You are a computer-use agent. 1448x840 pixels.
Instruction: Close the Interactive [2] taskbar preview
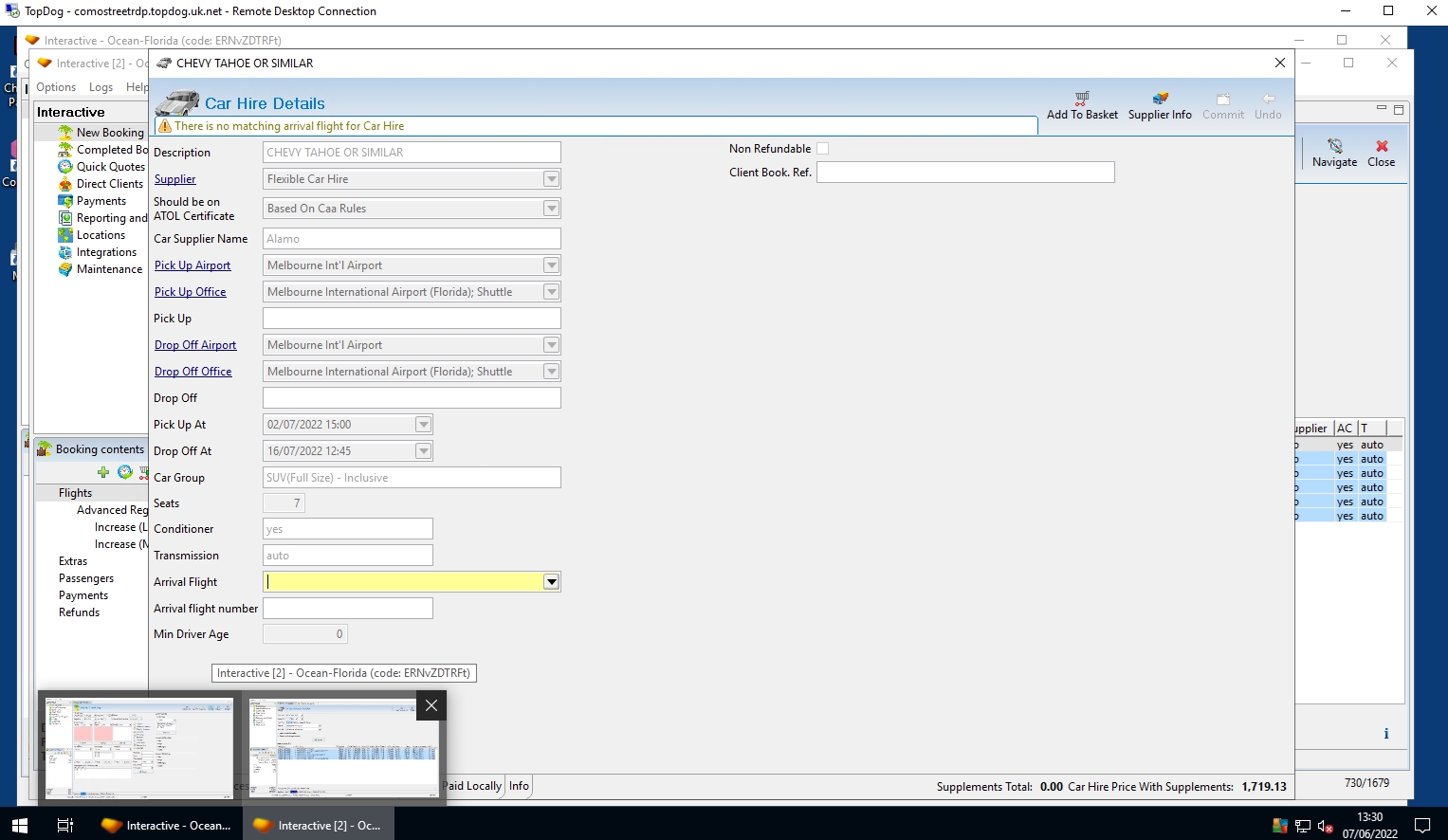pyautogui.click(x=431, y=705)
